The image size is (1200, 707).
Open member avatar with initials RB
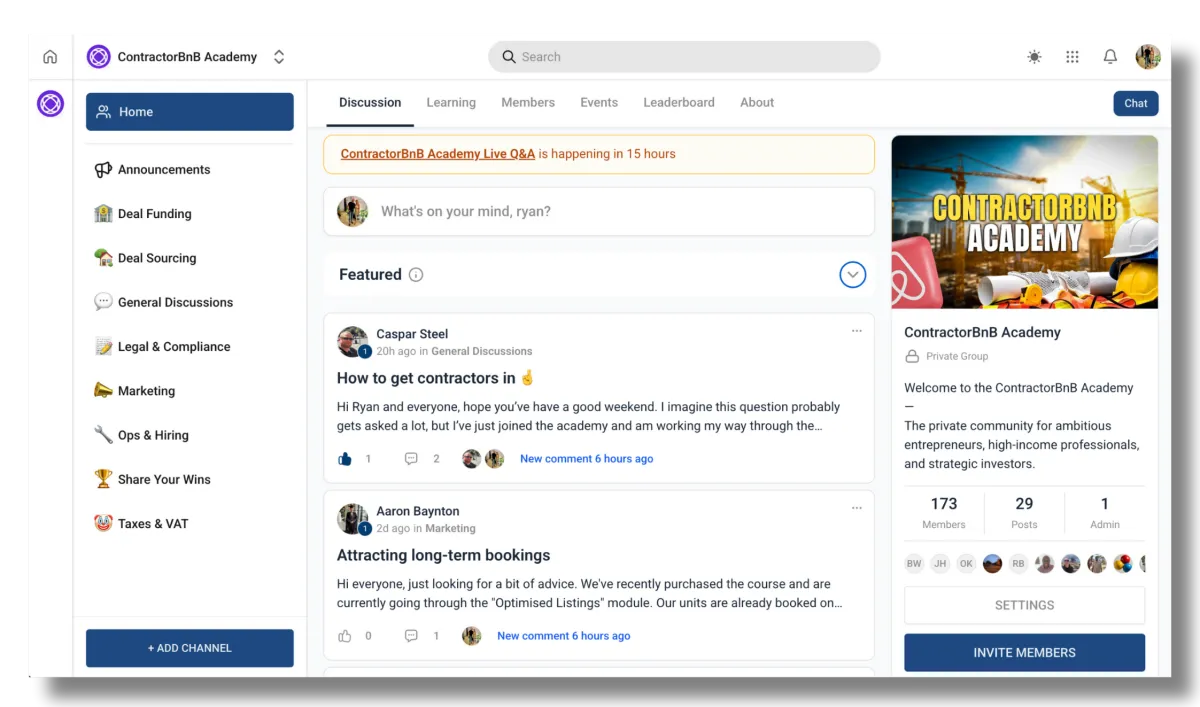(x=1018, y=563)
